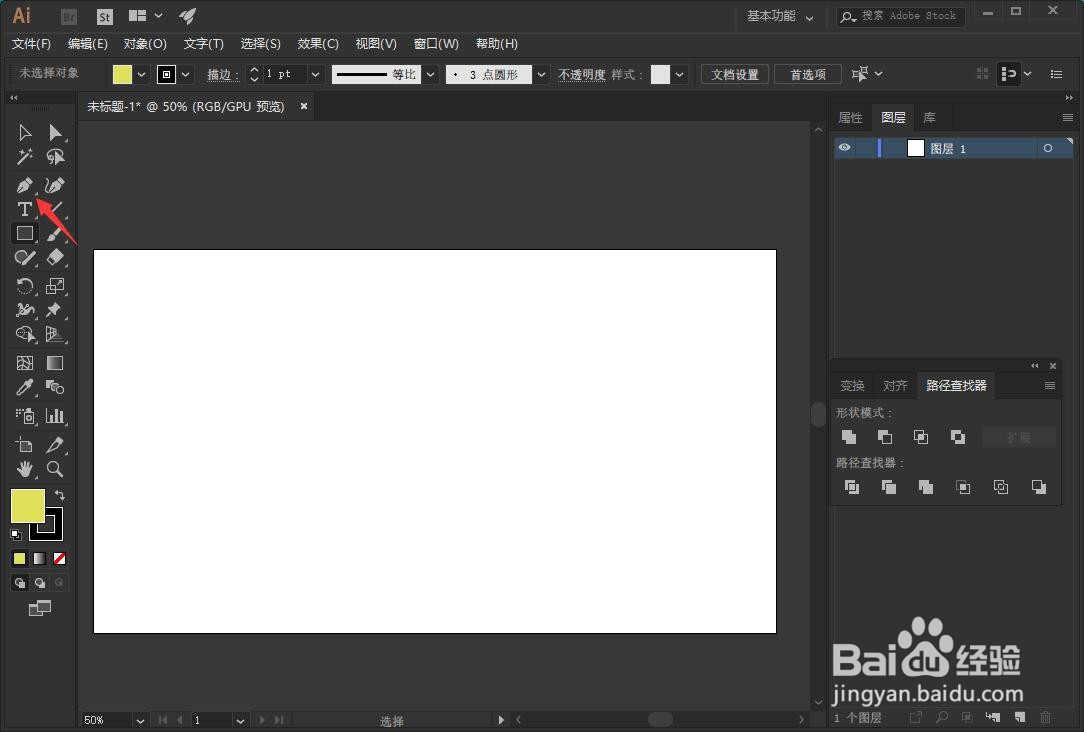Expand the 样式 style dropdown
This screenshot has width=1084, height=732.
[x=680, y=75]
